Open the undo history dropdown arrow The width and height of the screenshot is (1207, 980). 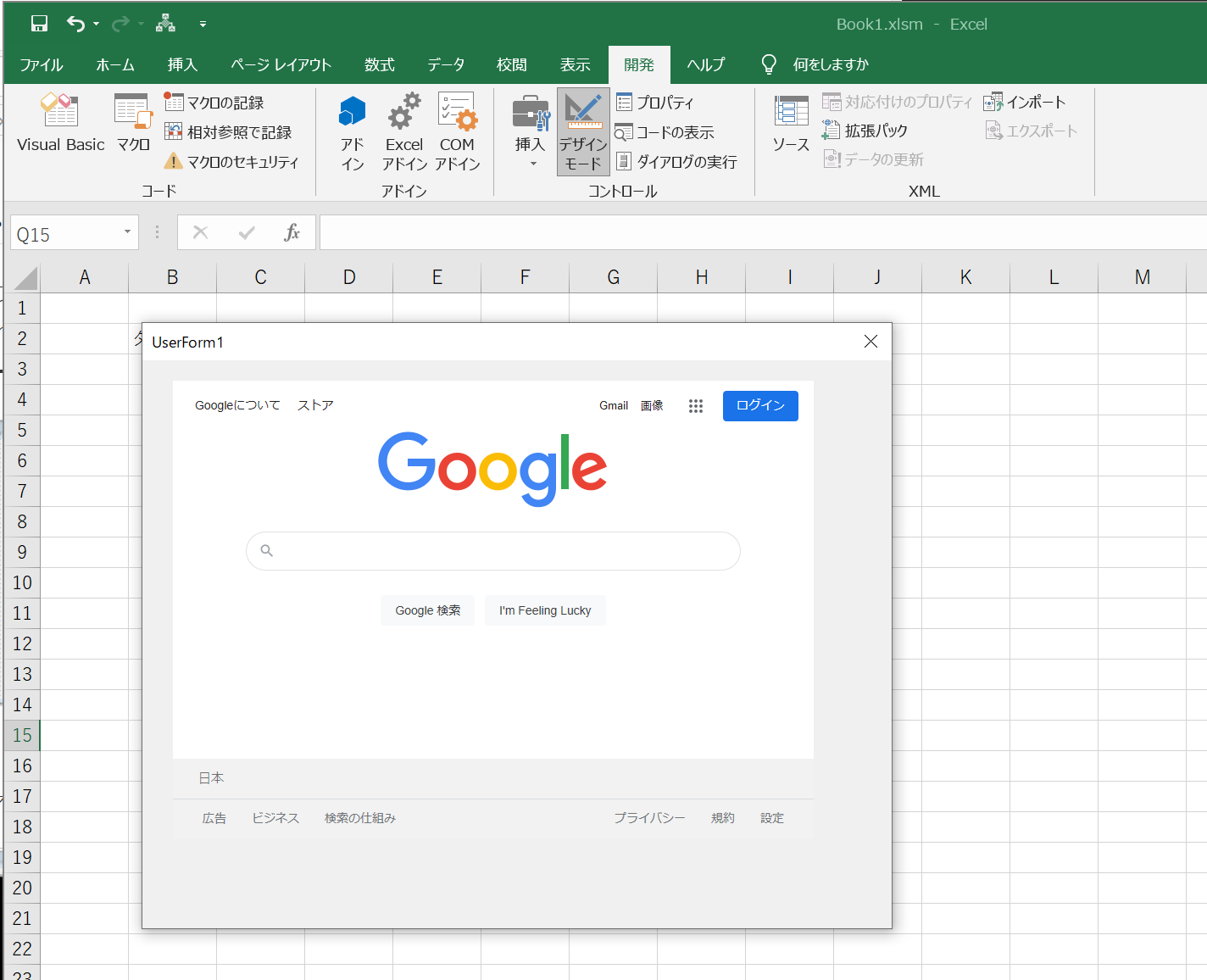coord(96,24)
